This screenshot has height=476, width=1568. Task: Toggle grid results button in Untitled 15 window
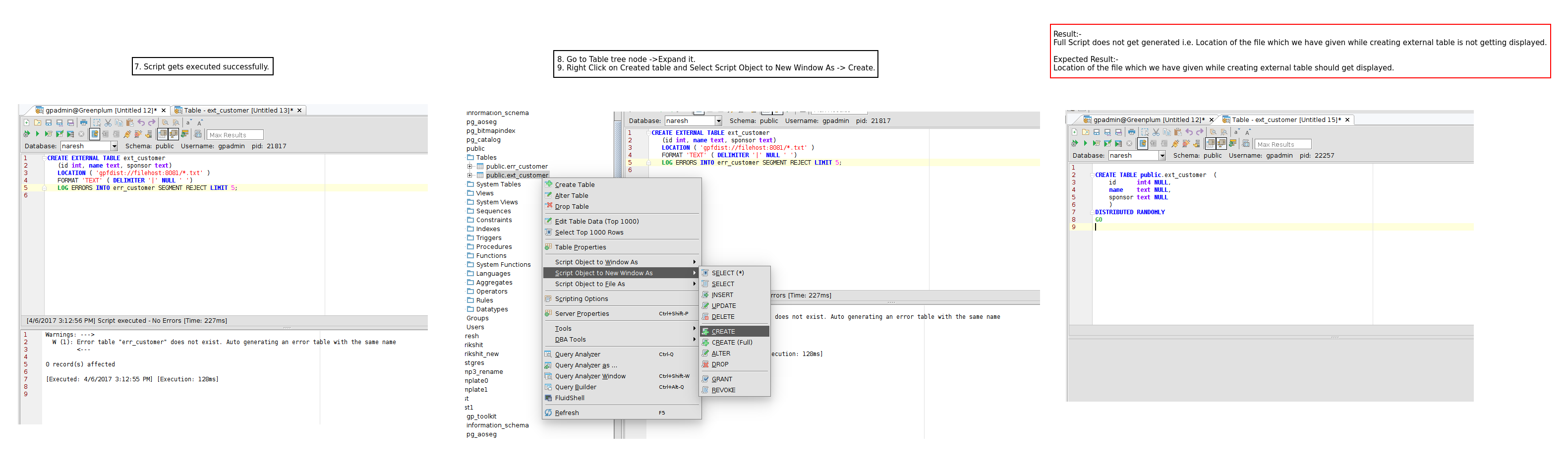pos(1211,144)
